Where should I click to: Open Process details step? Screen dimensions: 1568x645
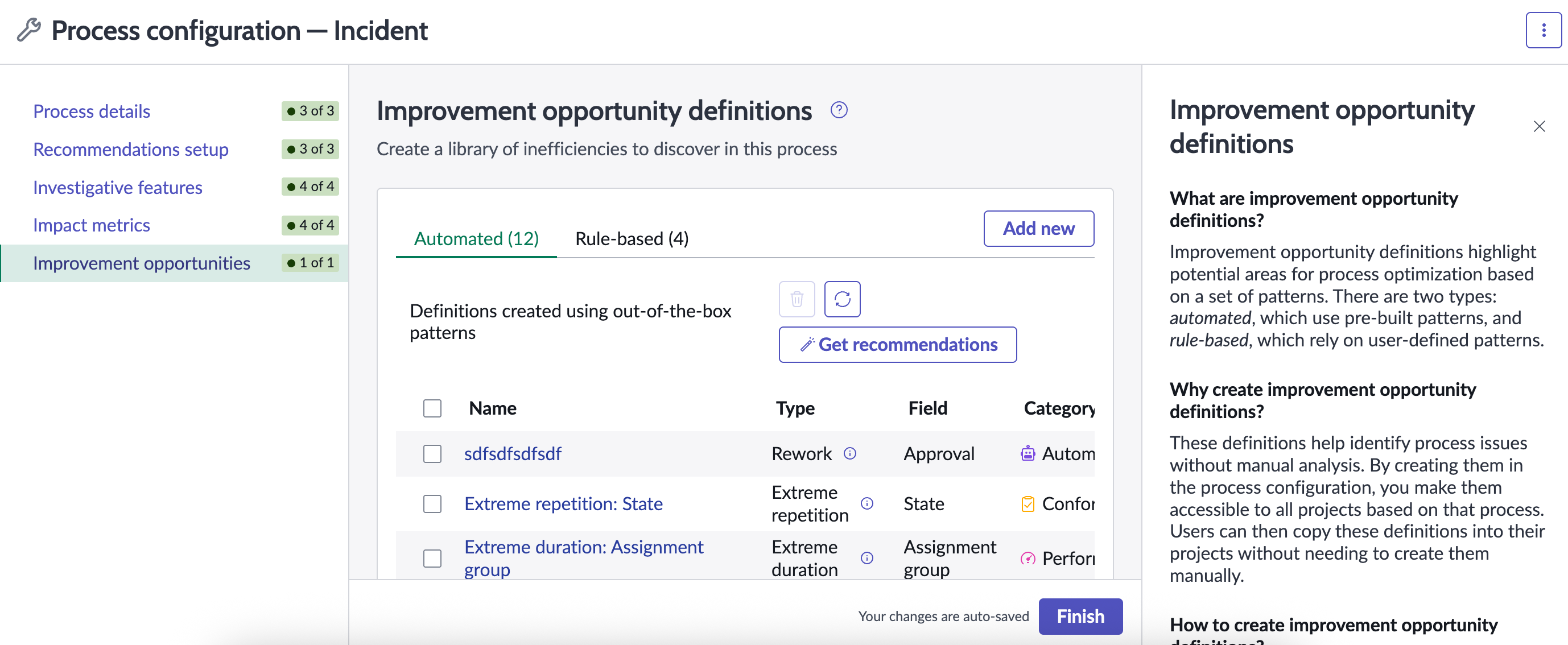(91, 111)
